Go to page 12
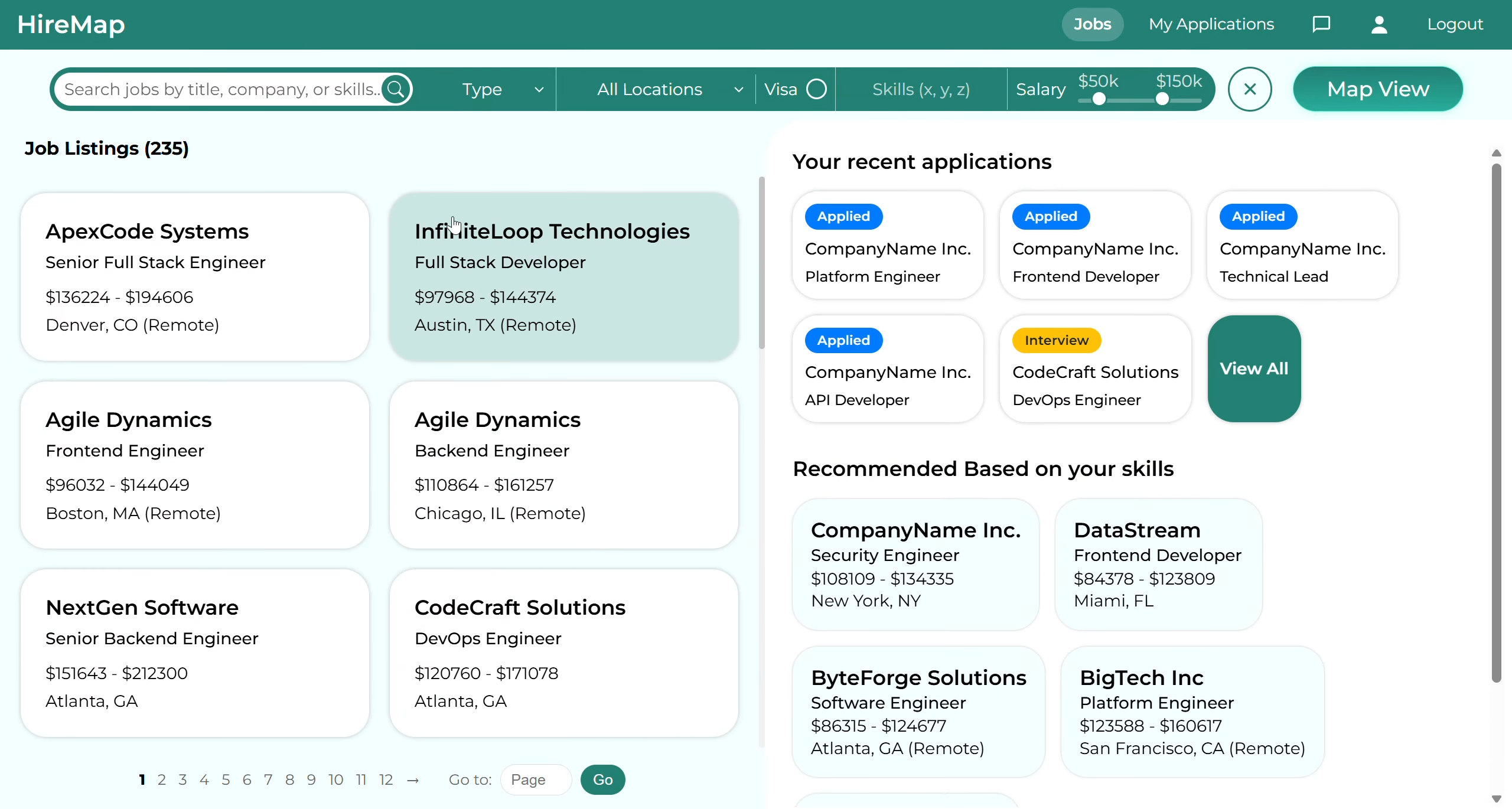 pos(386,780)
